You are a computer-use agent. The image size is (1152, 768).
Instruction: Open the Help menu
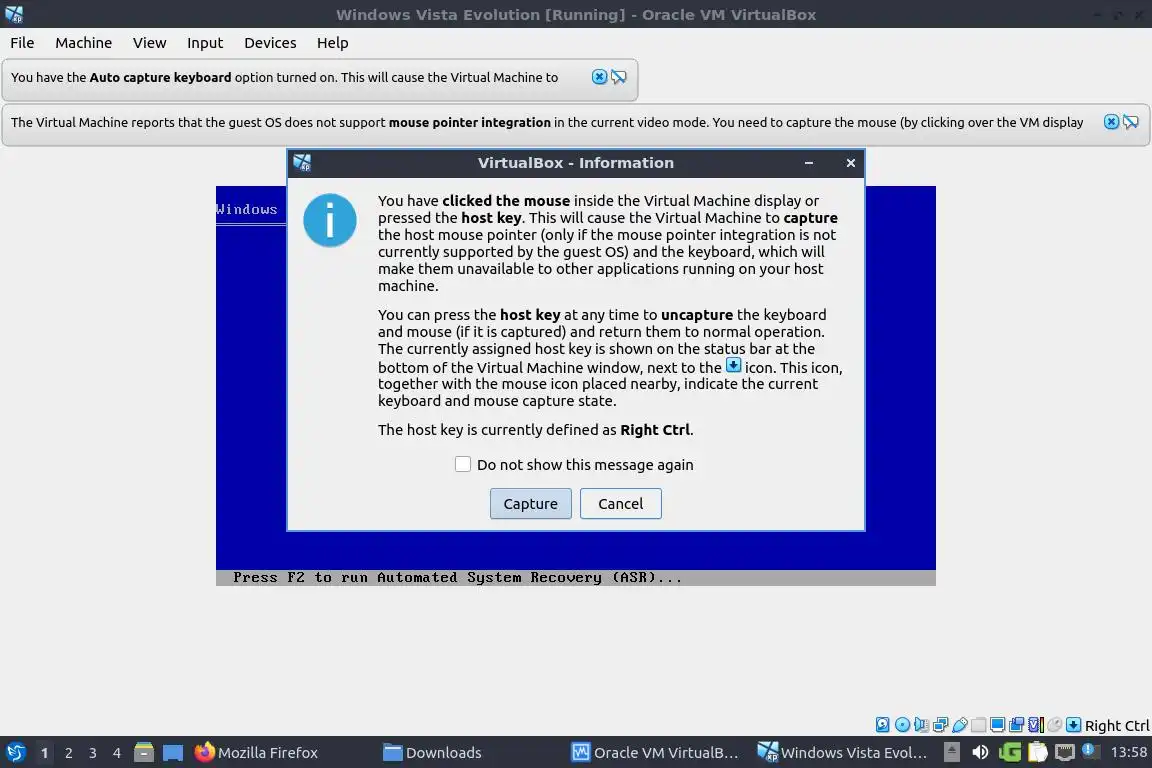click(333, 43)
